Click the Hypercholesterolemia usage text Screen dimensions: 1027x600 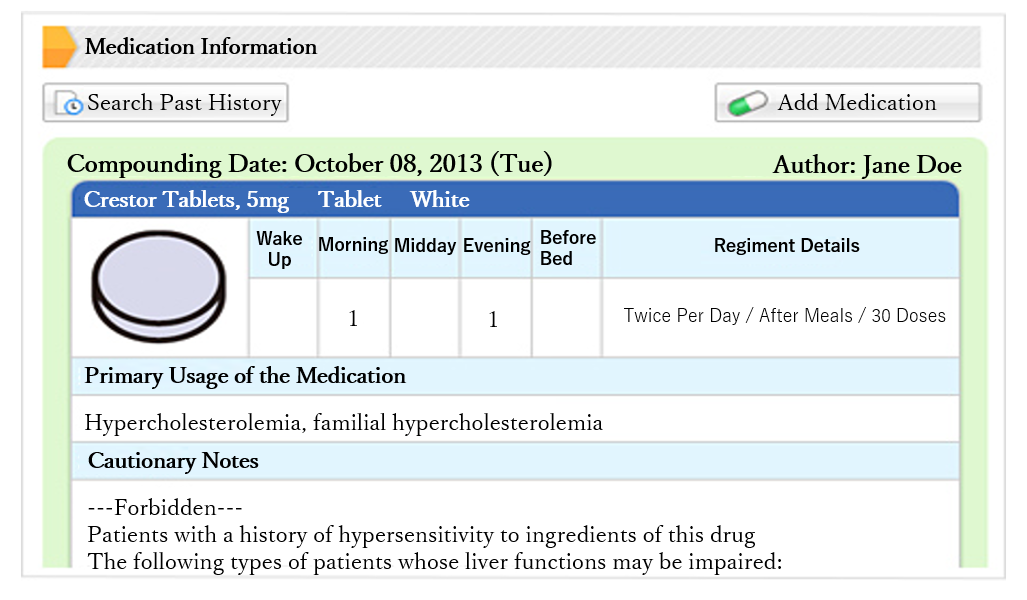click(343, 422)
